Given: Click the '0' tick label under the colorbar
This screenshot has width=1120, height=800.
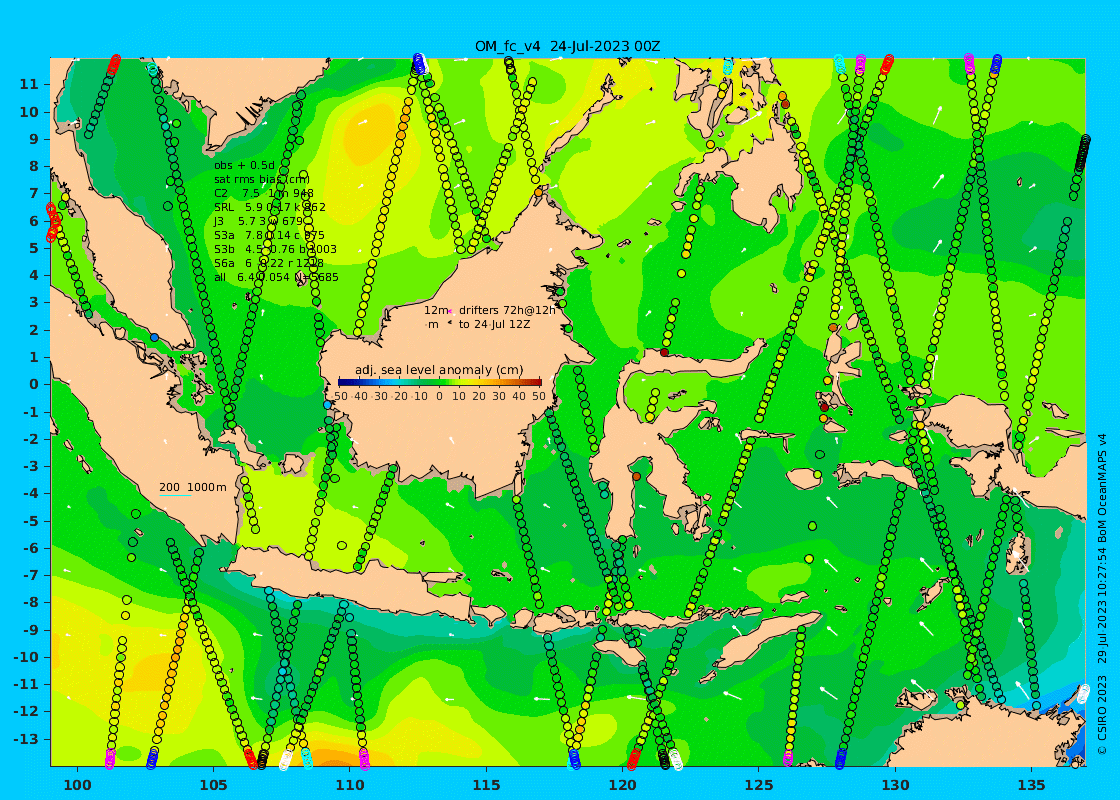Looking at the screenshot, I should pyautogui.click(x=439, y=396).
